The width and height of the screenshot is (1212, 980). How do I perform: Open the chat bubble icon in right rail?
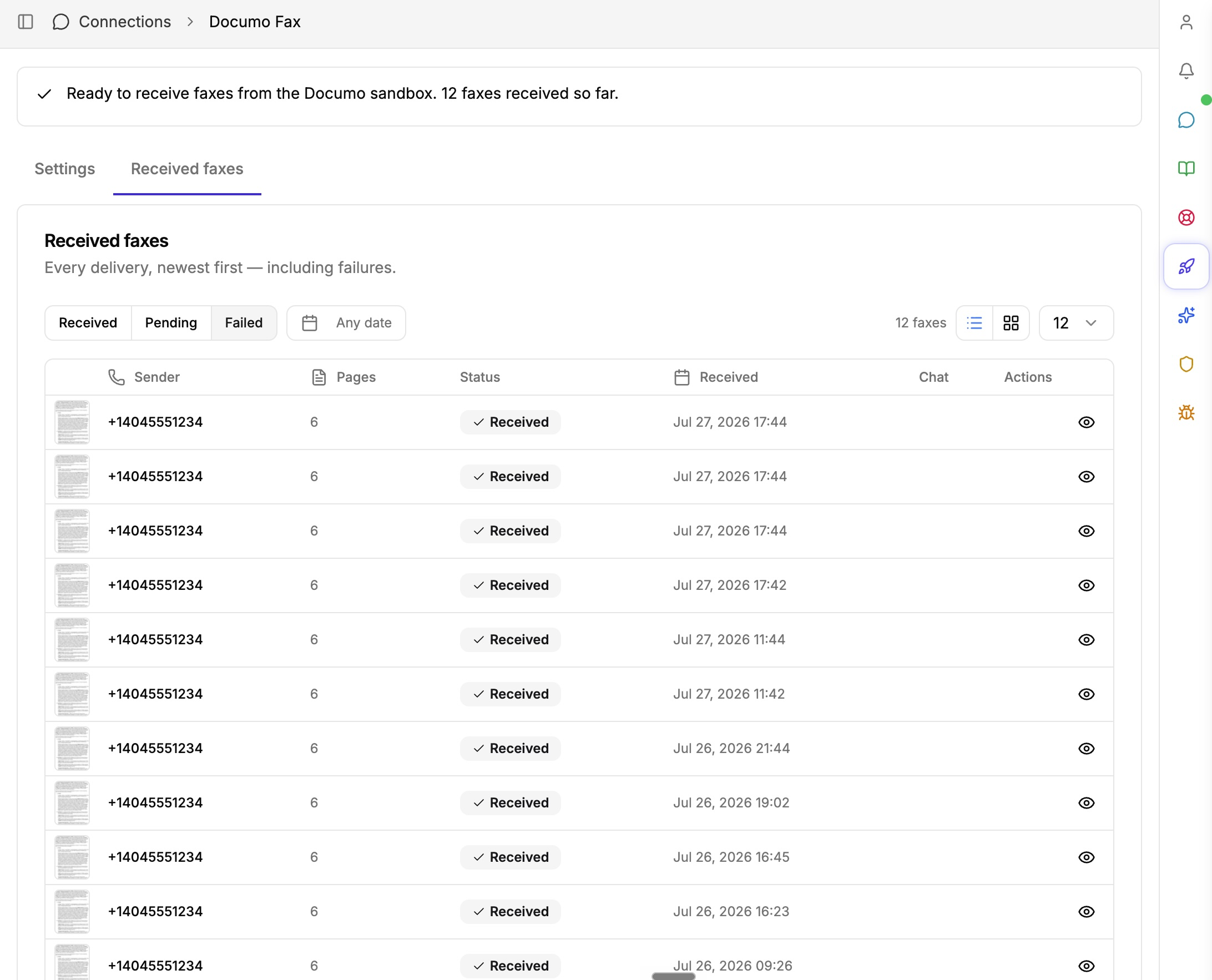tap(1186, 120)
